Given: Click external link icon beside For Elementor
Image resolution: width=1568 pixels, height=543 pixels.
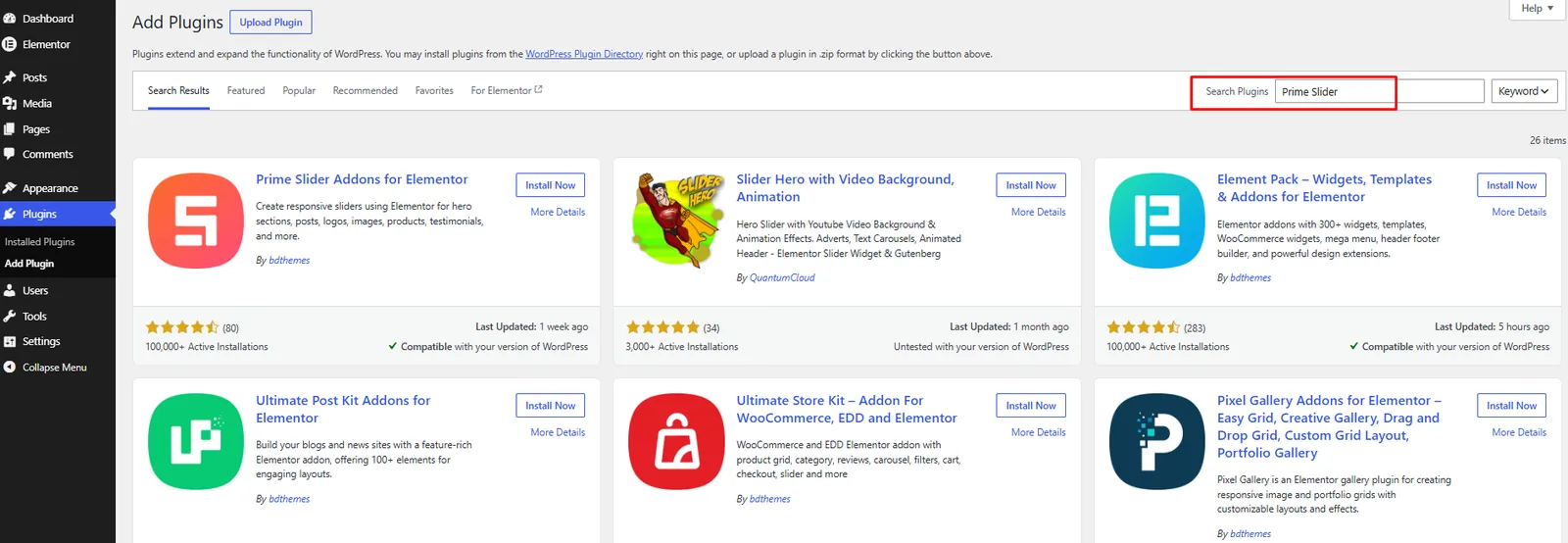Looking at the screenshot, I should pyautogui.click(x=538, y=90).
